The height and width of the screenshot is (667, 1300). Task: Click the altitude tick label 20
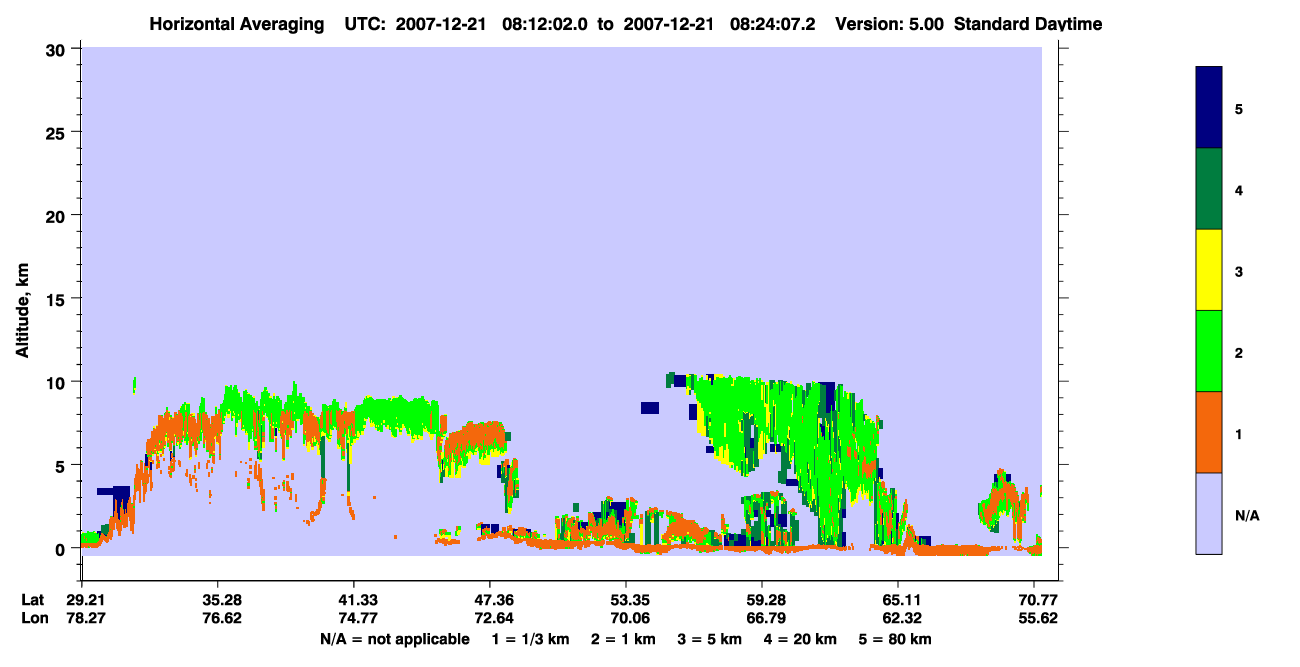click(x=58, y=215)
